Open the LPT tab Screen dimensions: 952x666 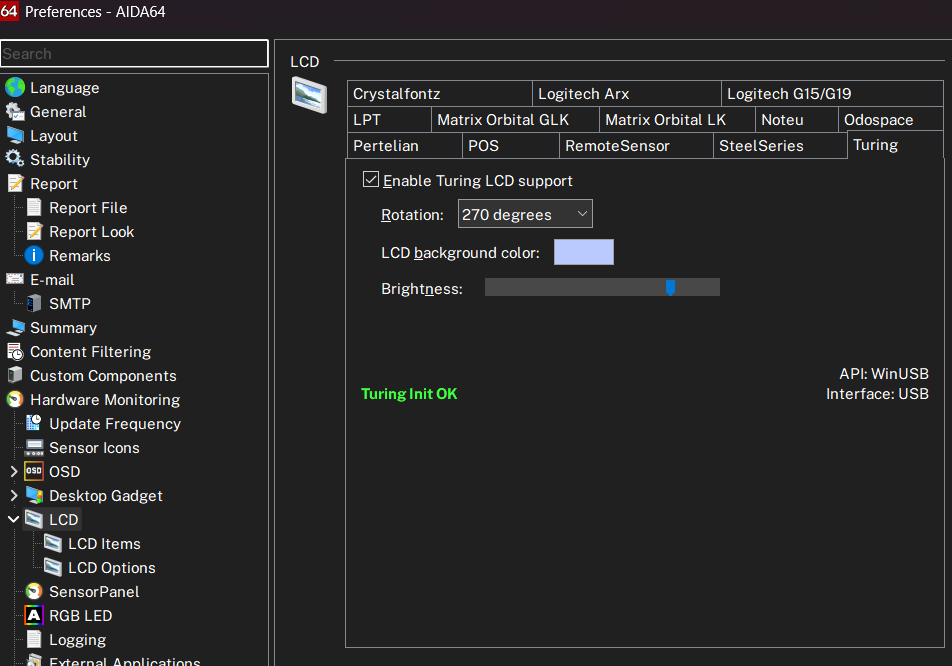coord(389,120)
